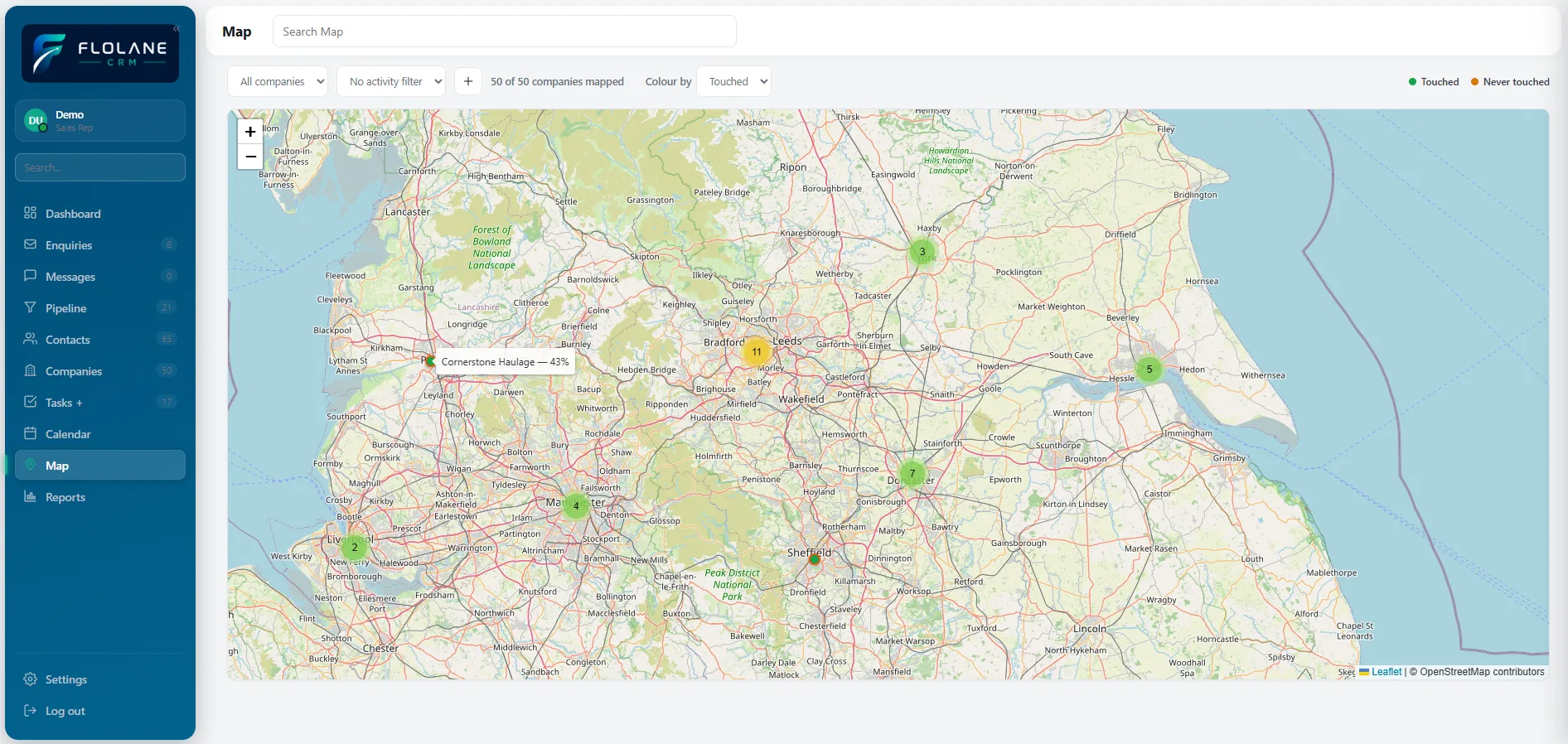Click the Sheffield company marker
Screen dimensions: 1568x744
pyautogui.click(x=815, y=560)
